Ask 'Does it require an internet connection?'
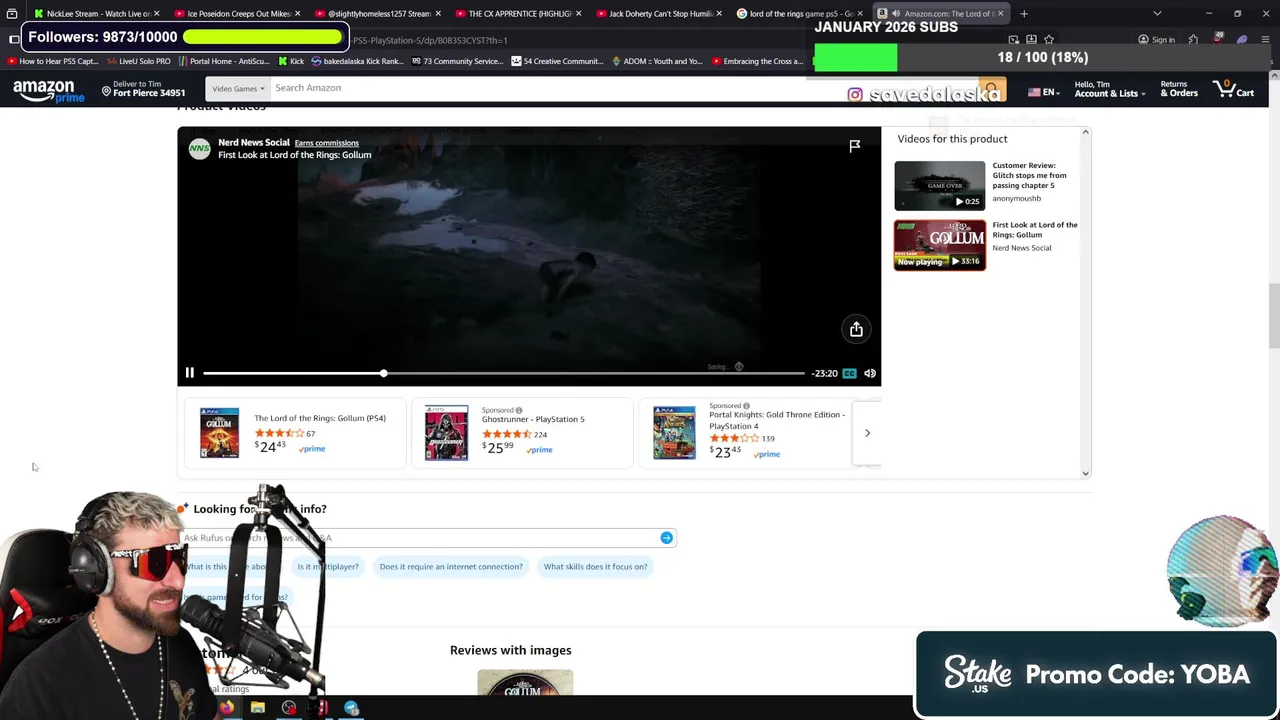 click(x=451, y=567)
